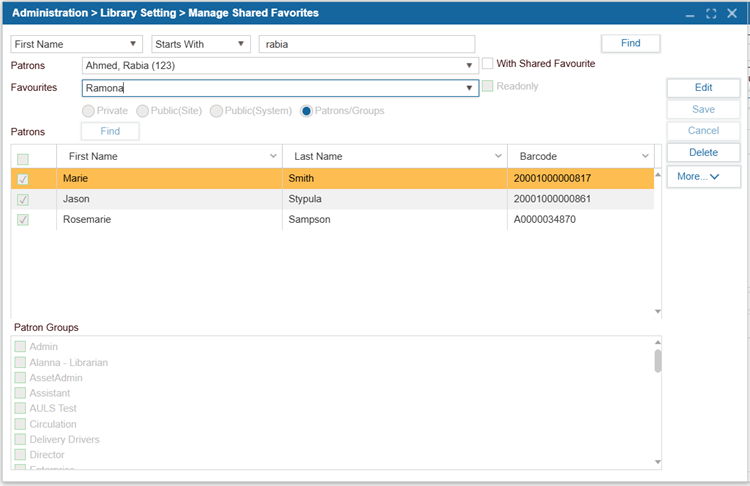This screenshot has height=486, width=750.
Task: Click the Barcode column header
Action: click(x=581, y=156)
